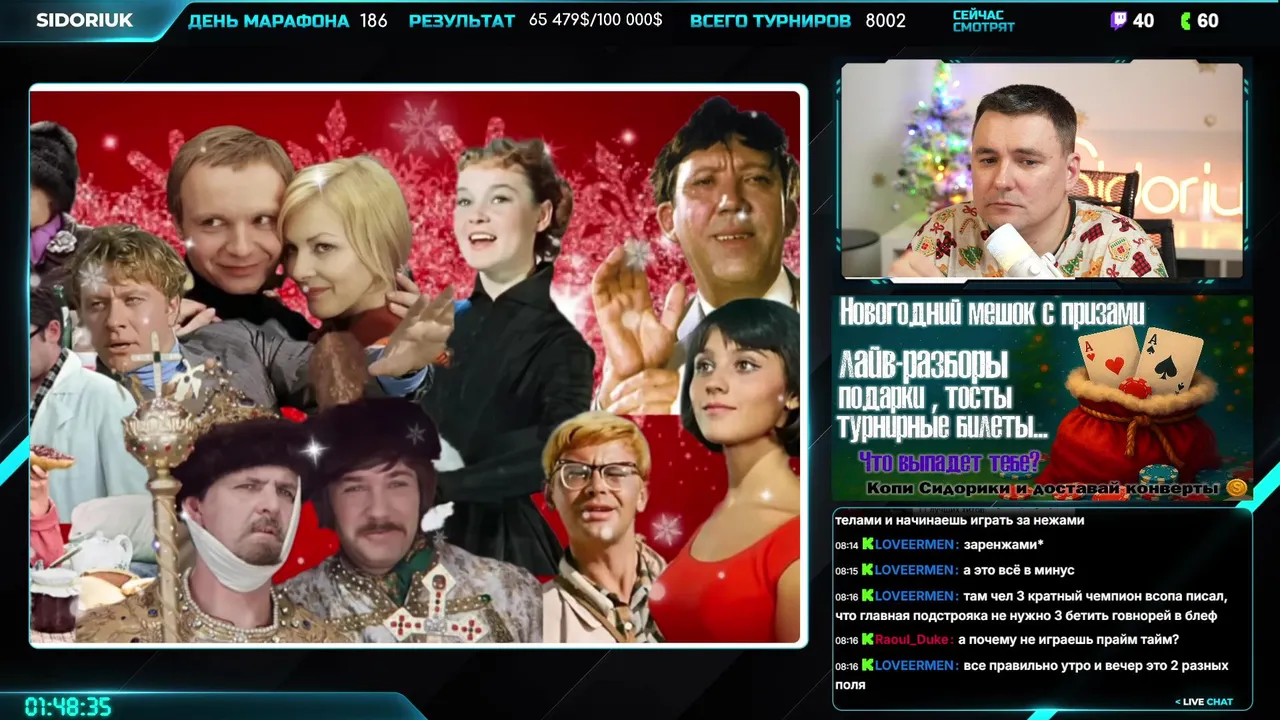Click the New Year movie collage image
Screen dimensions: 1280x720
point(417,366)
